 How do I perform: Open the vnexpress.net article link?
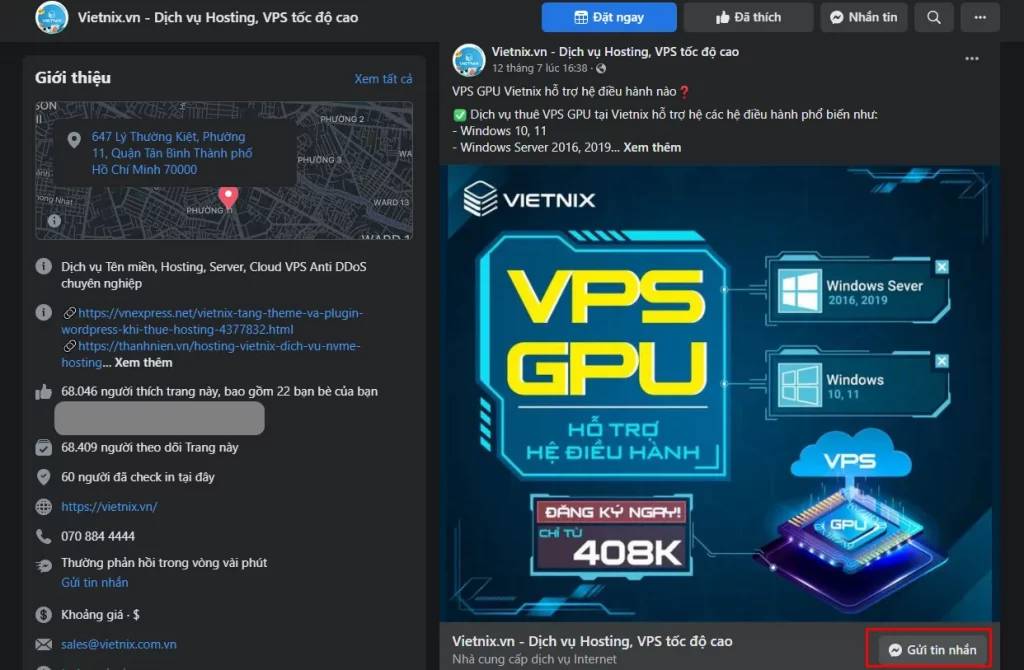[x=212, y=321]
